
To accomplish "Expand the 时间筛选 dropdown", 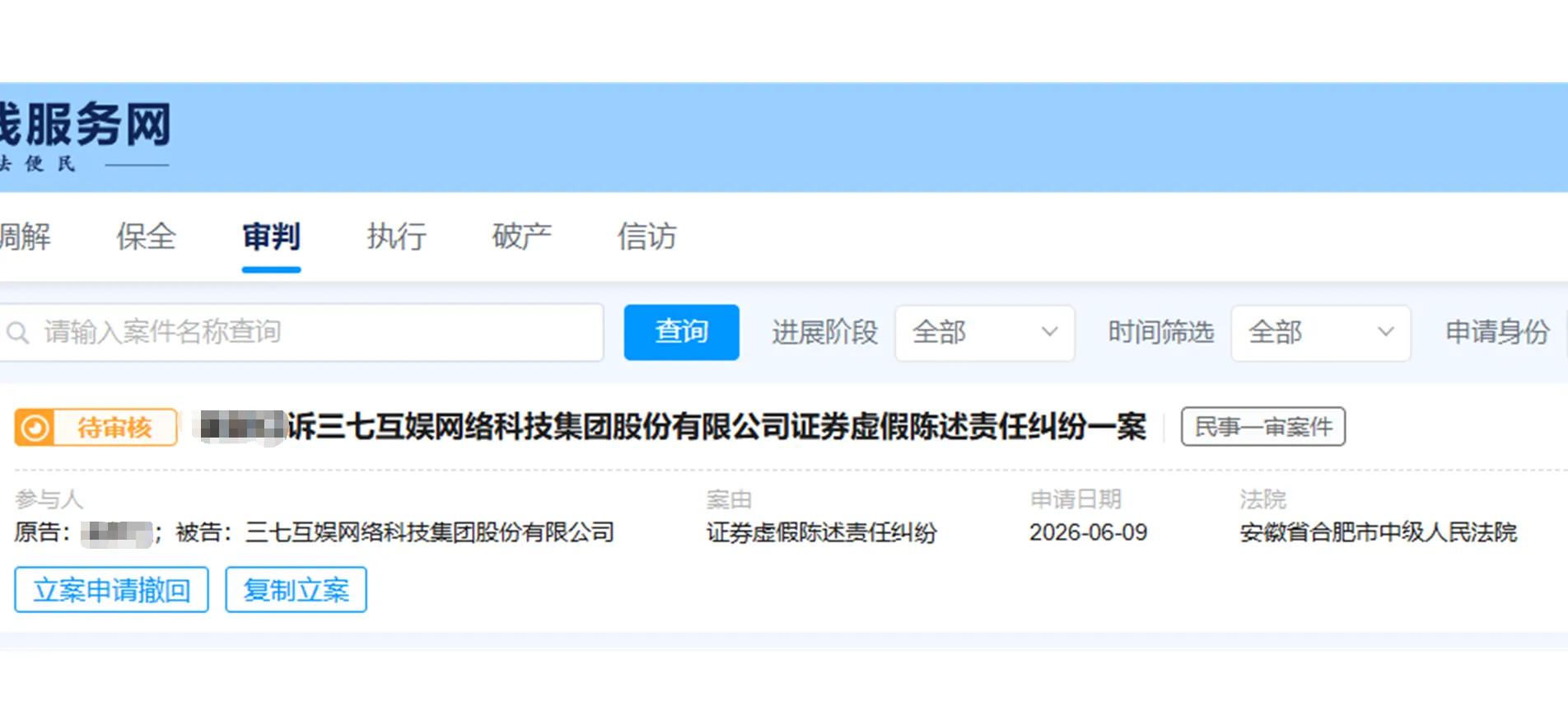I will [x=1320, y=332].
